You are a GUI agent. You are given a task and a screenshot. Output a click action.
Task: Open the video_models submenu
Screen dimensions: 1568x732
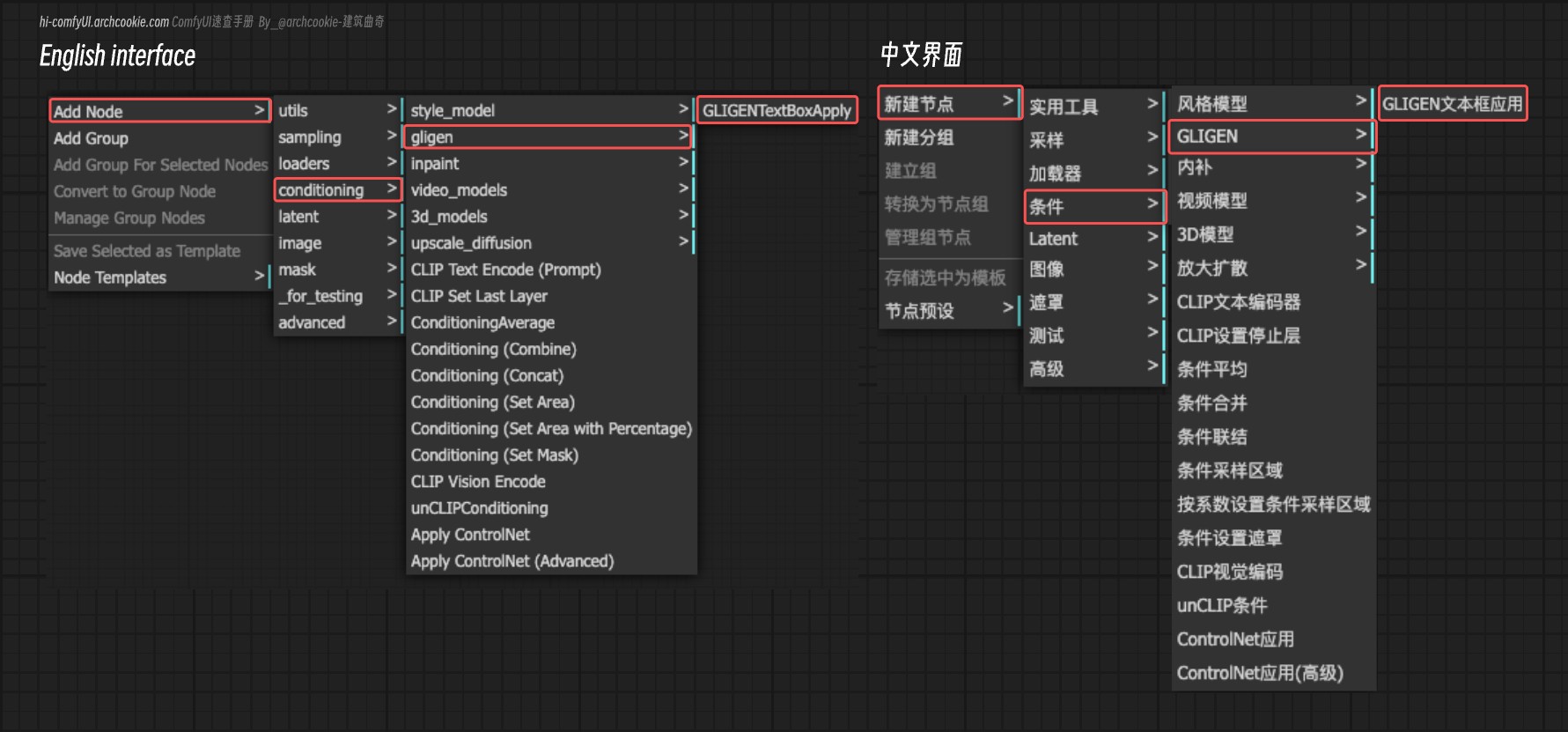point(550,189)
